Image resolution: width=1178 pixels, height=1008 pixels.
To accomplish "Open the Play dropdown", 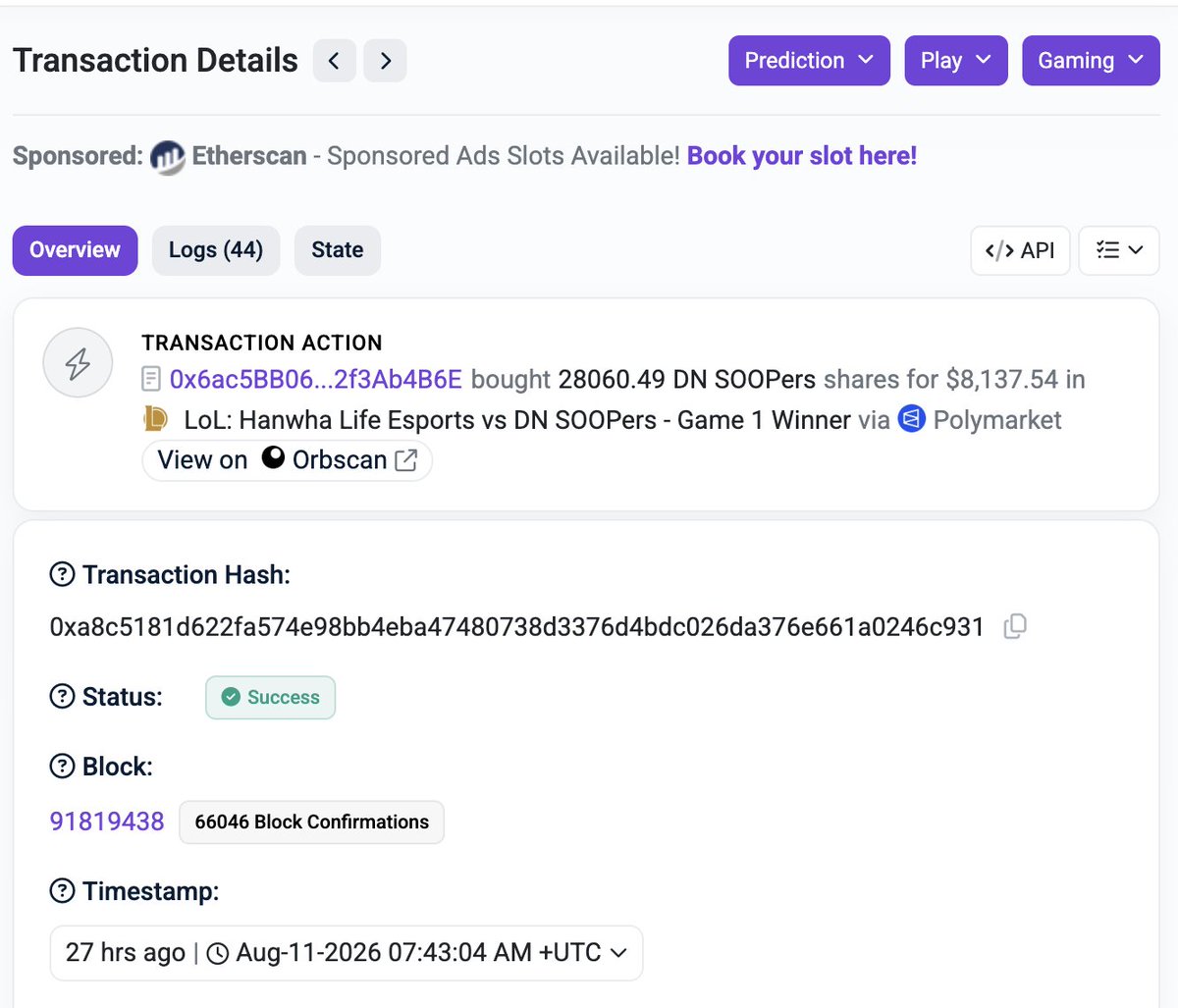I will 956,61.
